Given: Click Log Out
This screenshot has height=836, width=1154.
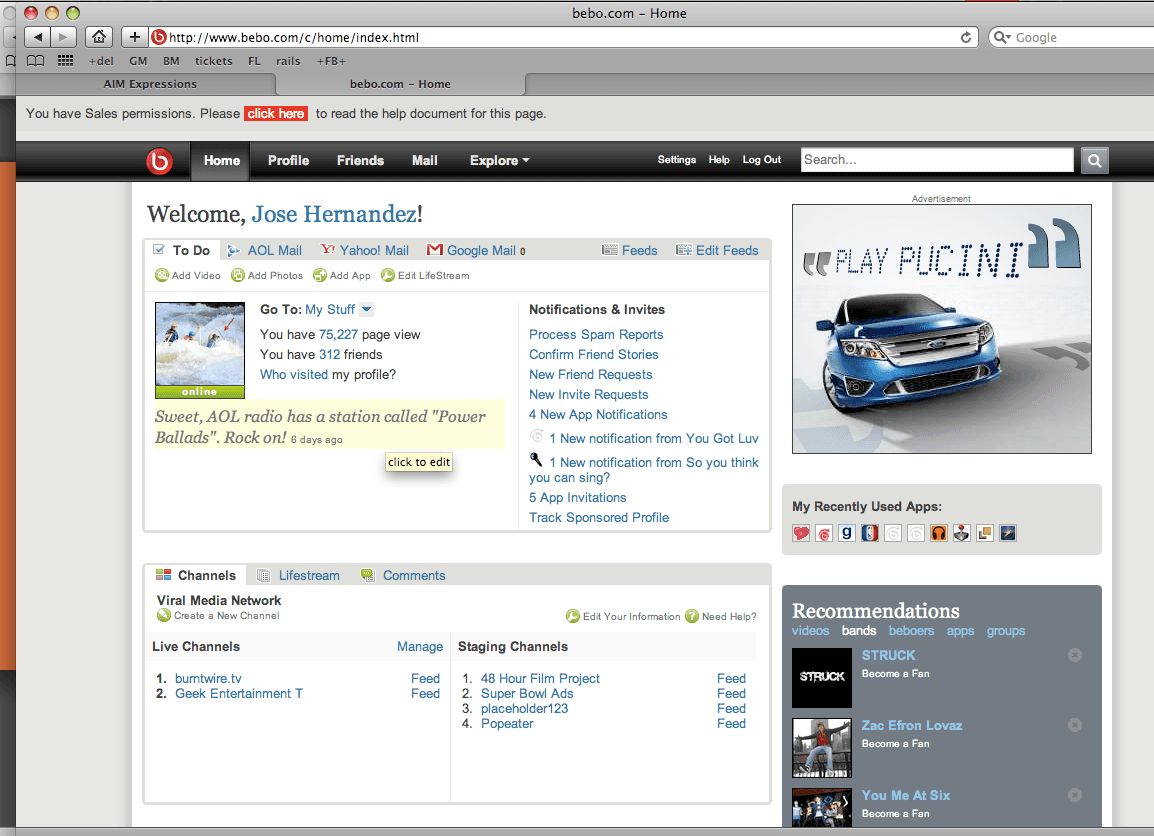Looking at the screenshot, I should [762, 160].
